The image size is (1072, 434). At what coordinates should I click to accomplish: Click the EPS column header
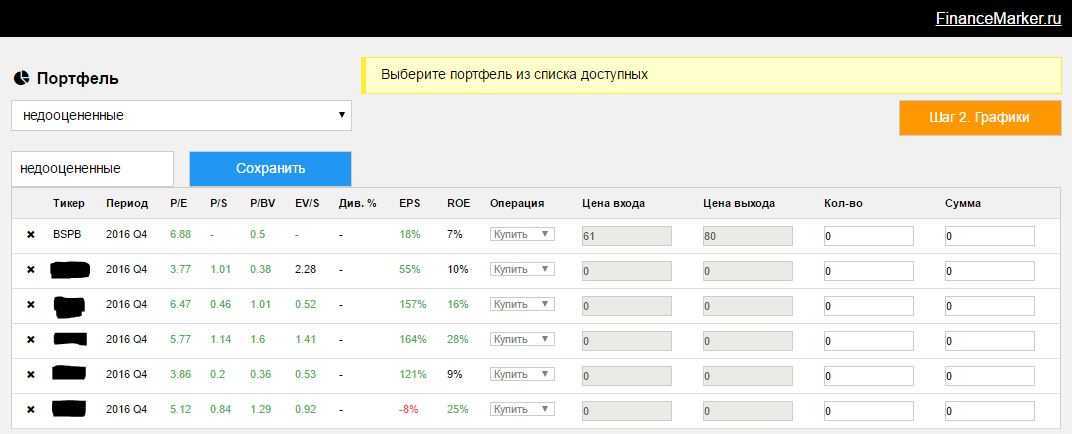(x=410, y=204)
